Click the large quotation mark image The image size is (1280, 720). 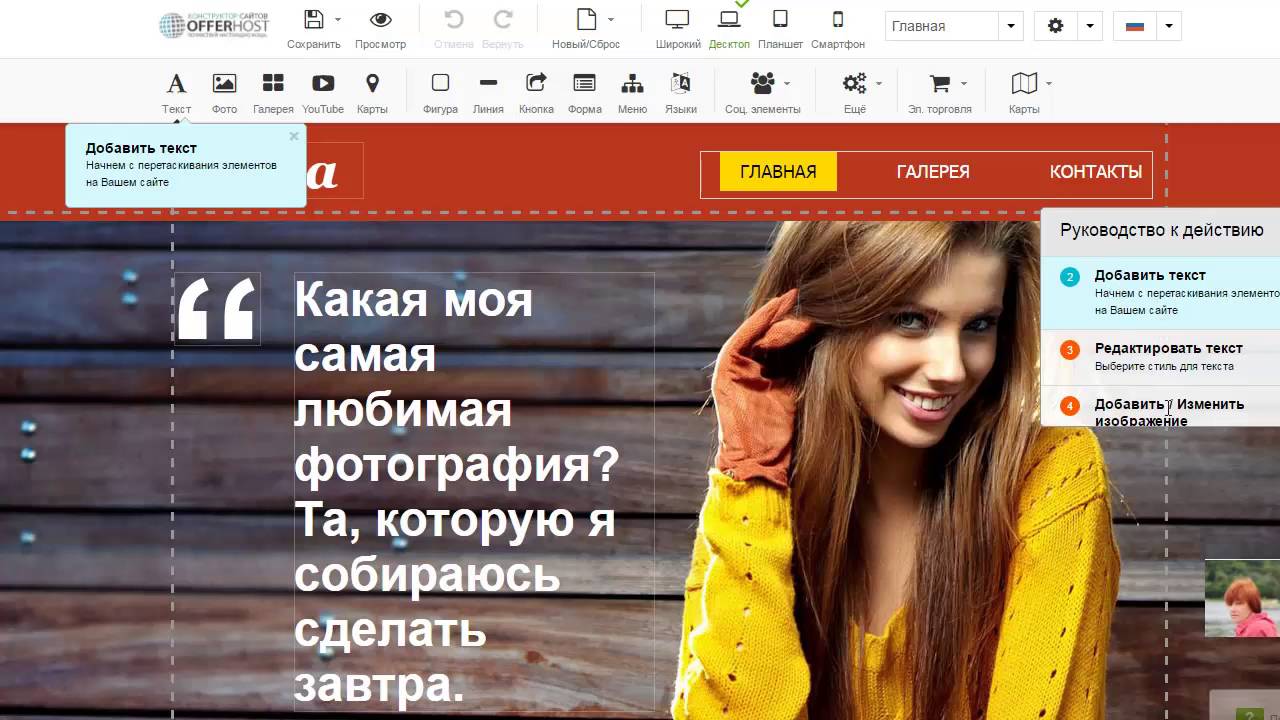[217, 309]
